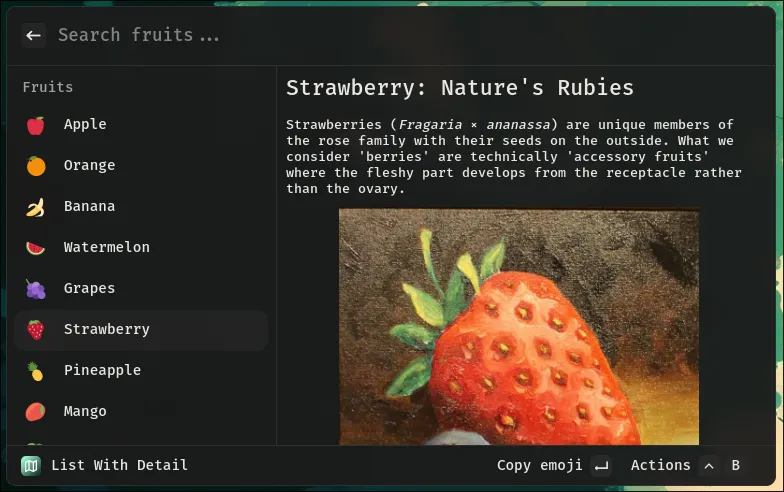
Task: Click the strawberry painting image
Action: tap(519, 326)
